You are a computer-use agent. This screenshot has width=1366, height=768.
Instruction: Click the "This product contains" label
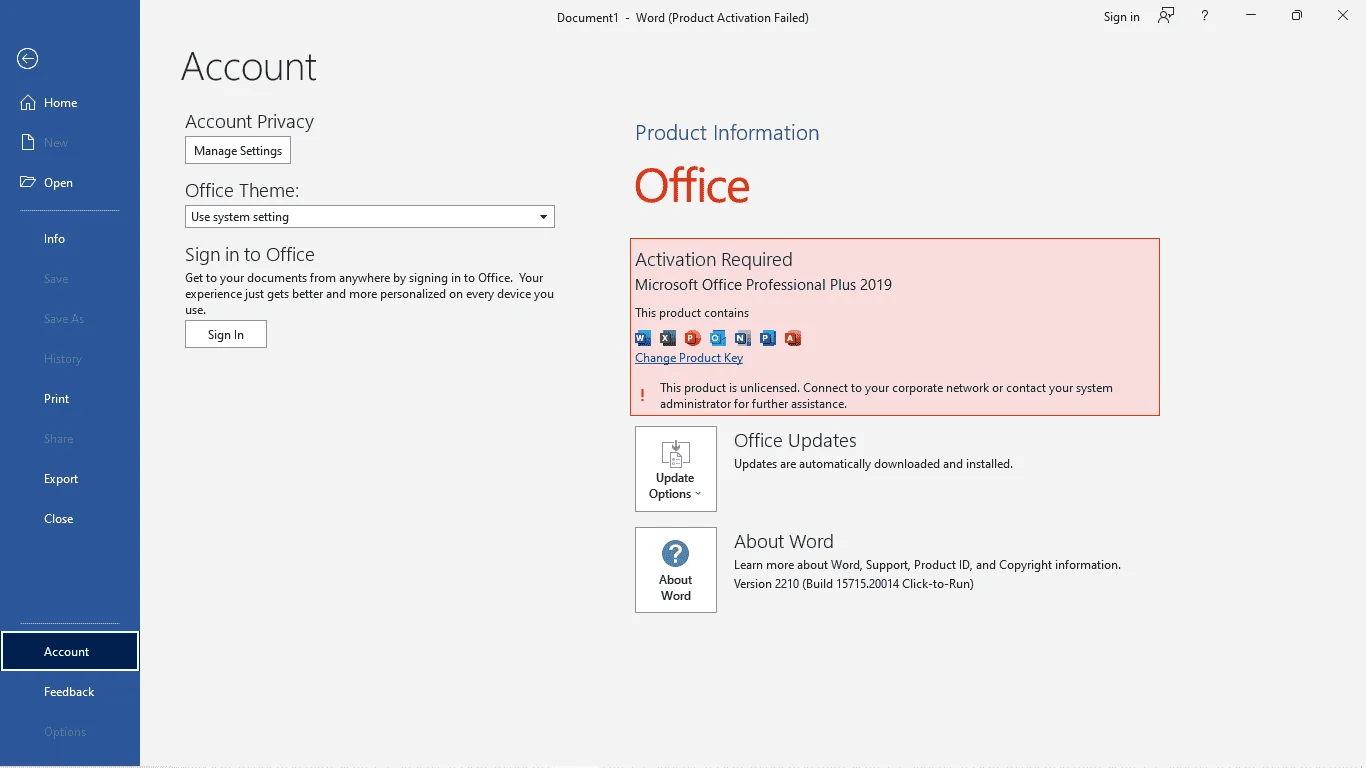pyautogui.click(x=692, y=313)
